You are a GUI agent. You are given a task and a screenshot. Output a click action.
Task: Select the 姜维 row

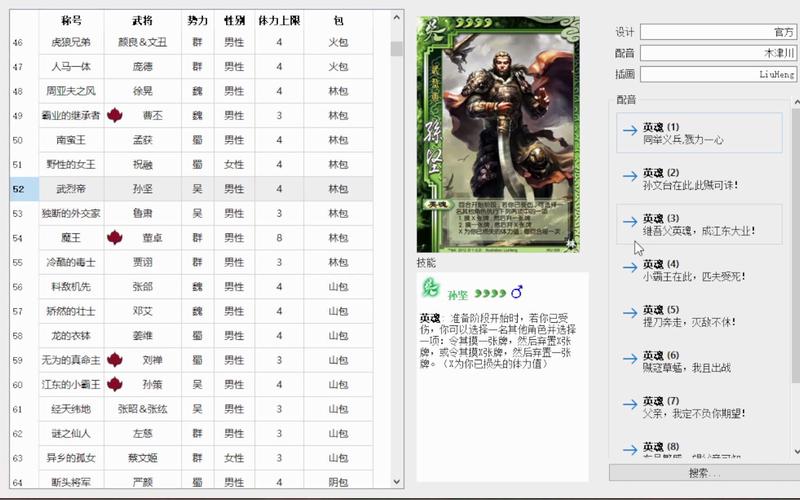point(191,336)
